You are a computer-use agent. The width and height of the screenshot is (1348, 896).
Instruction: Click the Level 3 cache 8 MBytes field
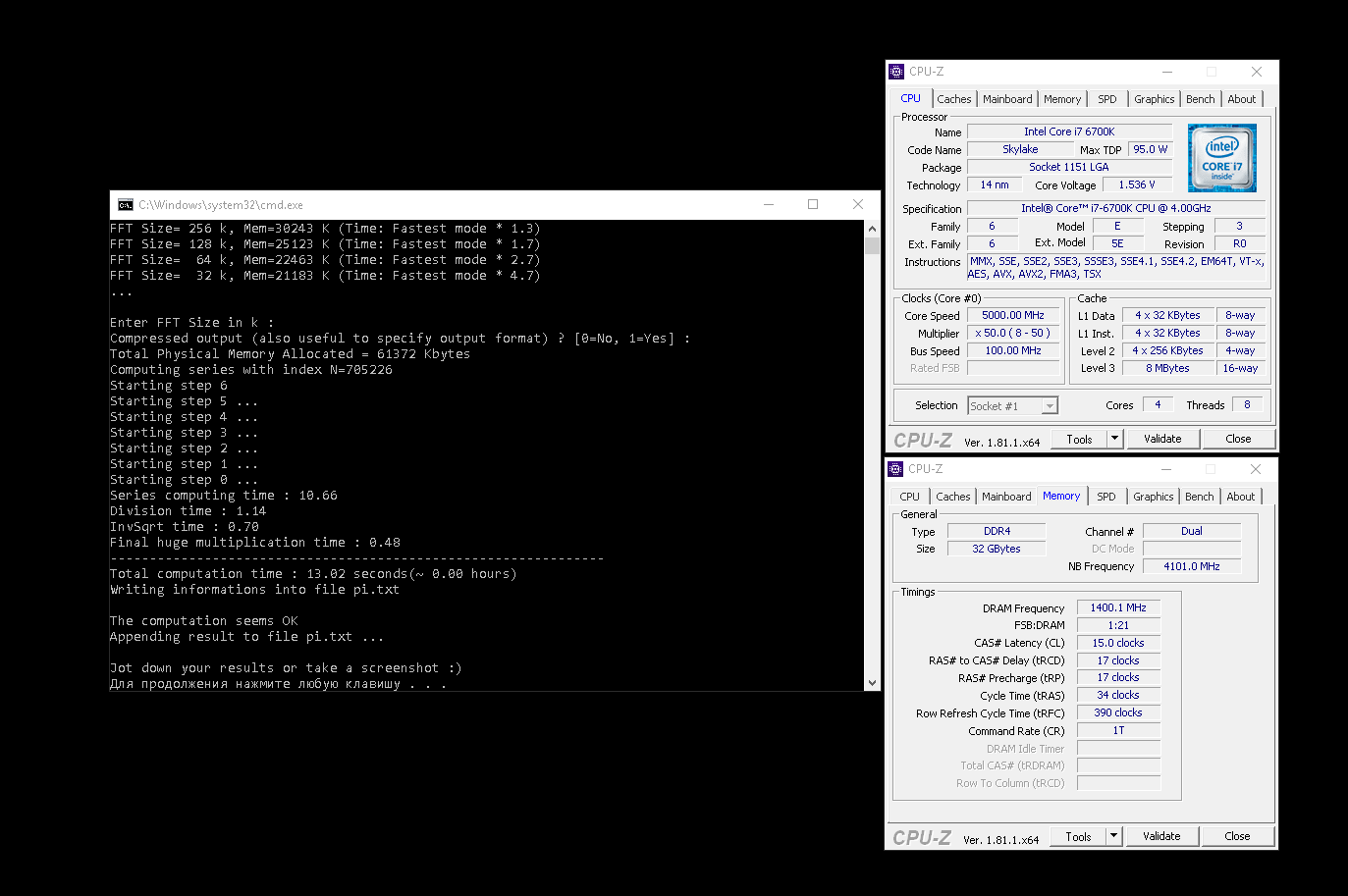[1167, 368]
